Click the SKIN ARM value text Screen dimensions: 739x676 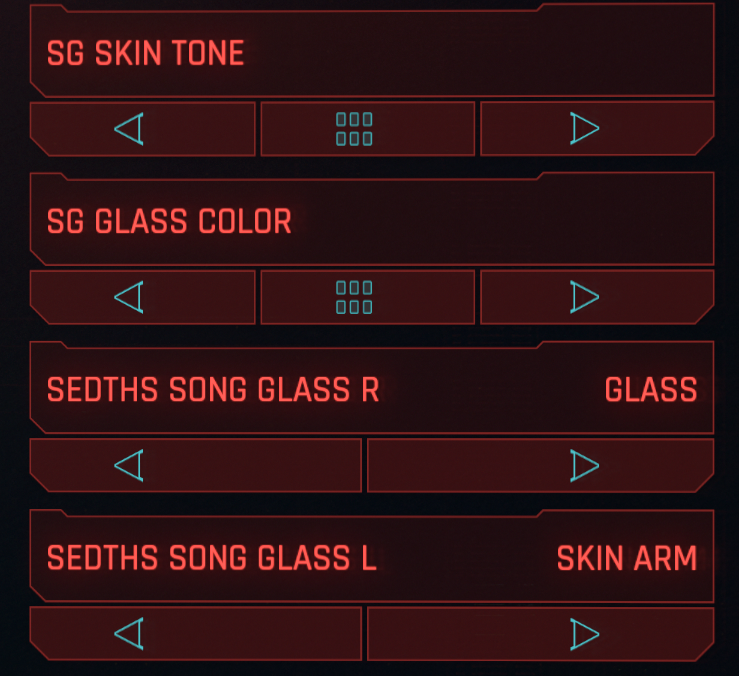627,557
